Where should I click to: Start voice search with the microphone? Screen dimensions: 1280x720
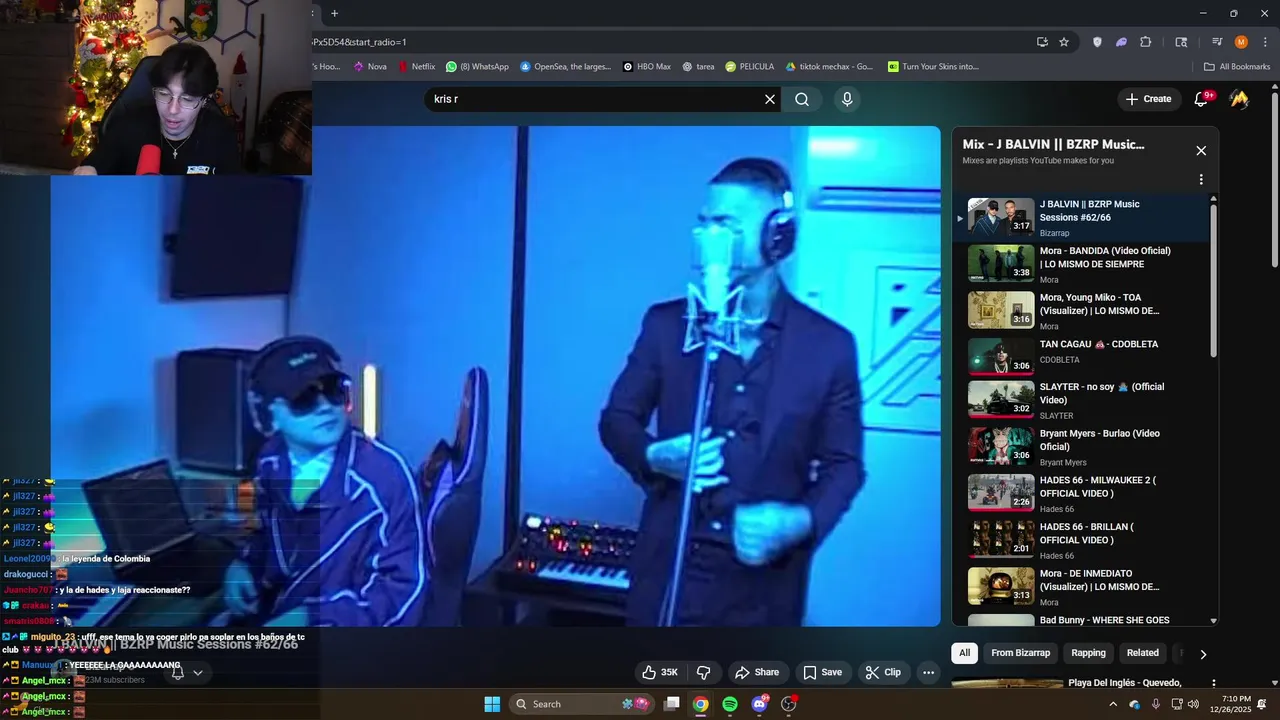(847, 99)
